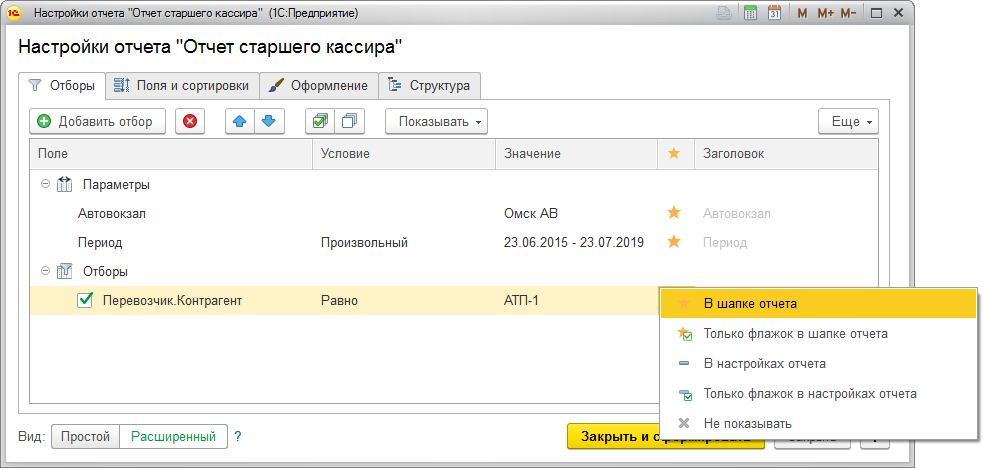988x468 pixels.
Task: Click the star icon in Автовокзал row
Action: (x=674, y=213)
